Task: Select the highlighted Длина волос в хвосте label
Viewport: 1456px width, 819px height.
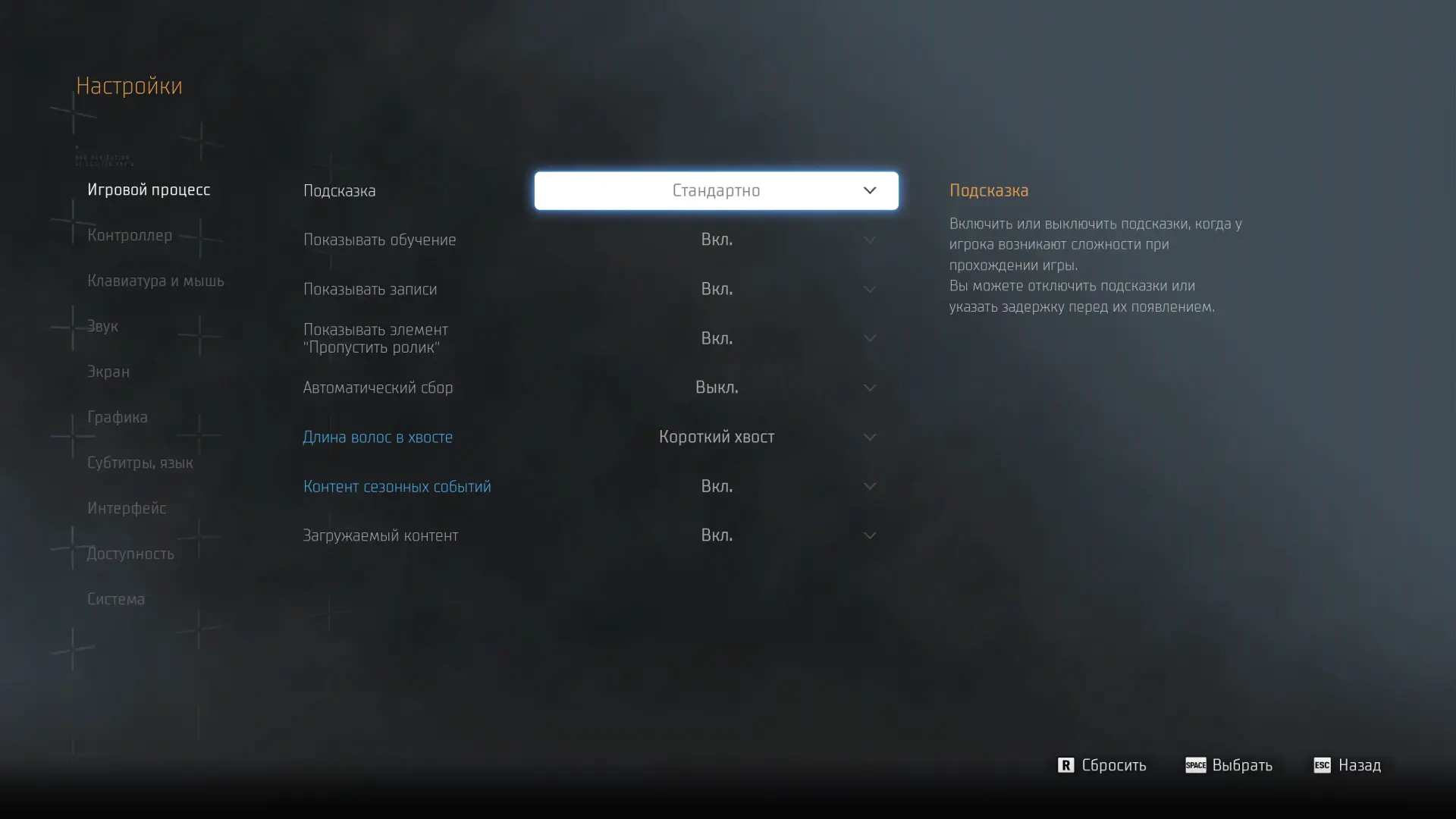Action: [378, 437]
